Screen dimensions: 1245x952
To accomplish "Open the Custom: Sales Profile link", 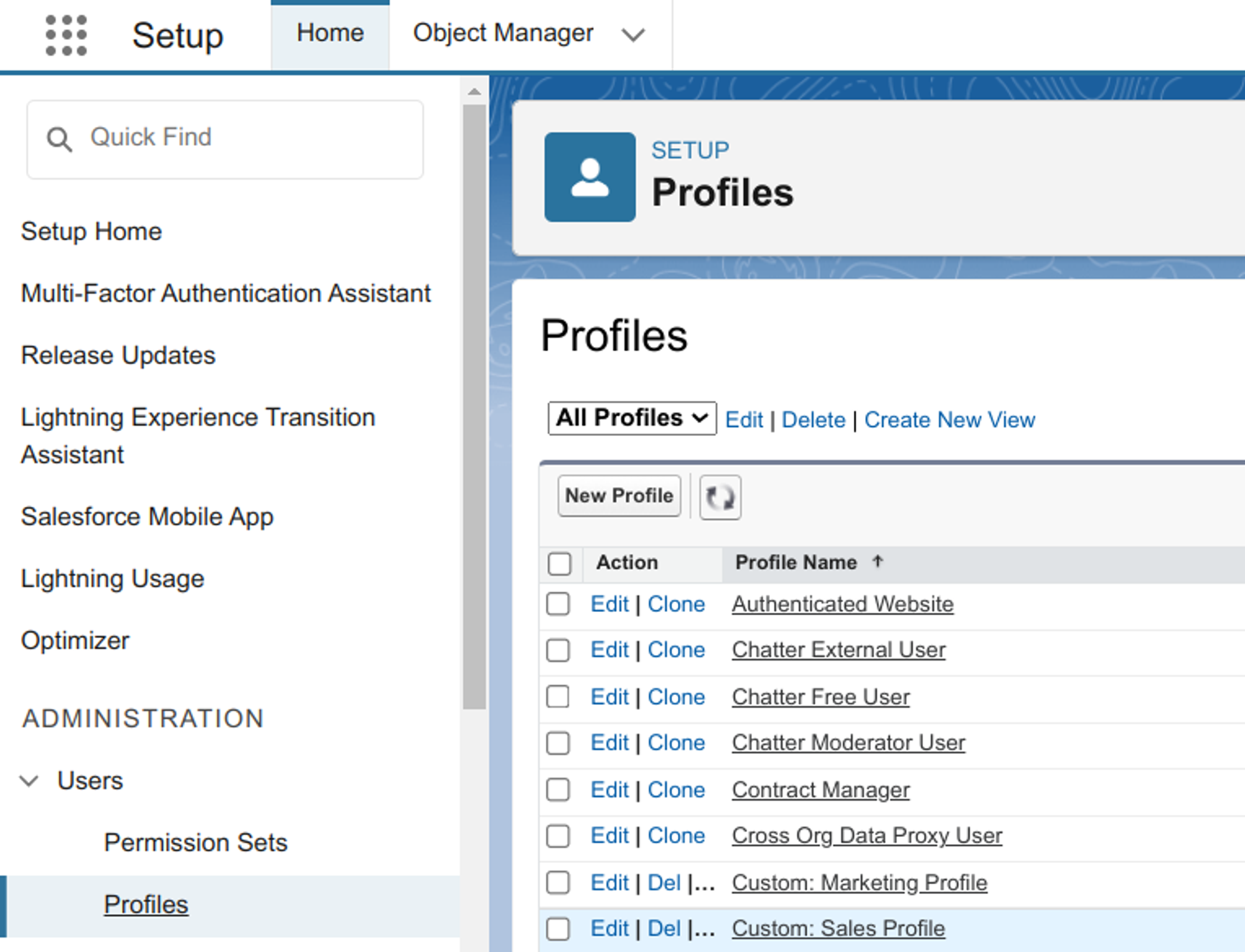I will (838, 928).
